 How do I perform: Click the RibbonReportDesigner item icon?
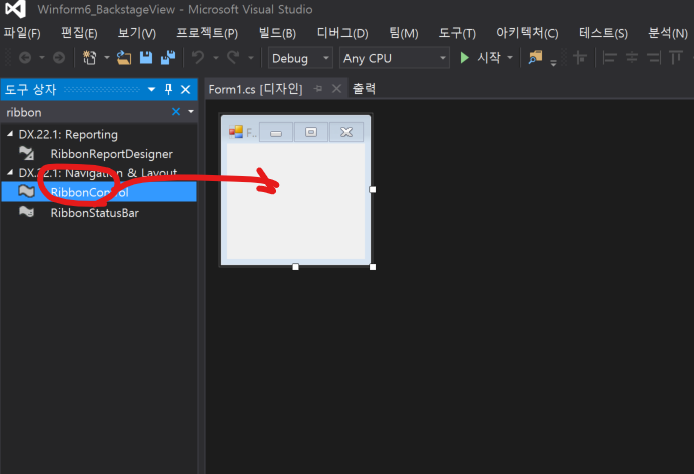click(27, 153)
